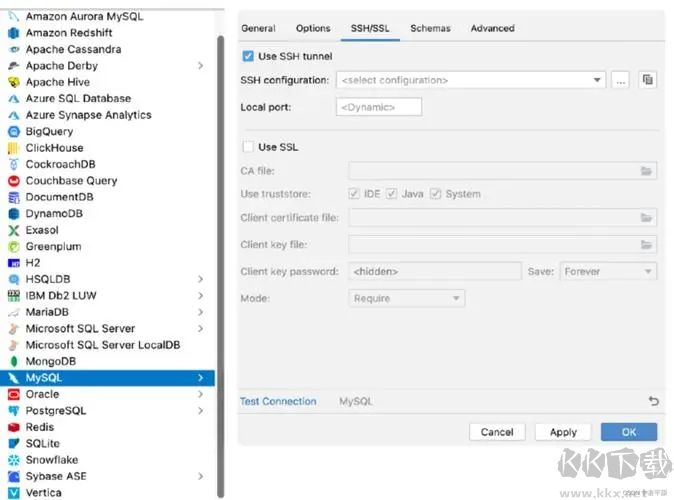Click the Apache Derby hat icon
The image size is (674, 500).
click(x=14, y=66)
